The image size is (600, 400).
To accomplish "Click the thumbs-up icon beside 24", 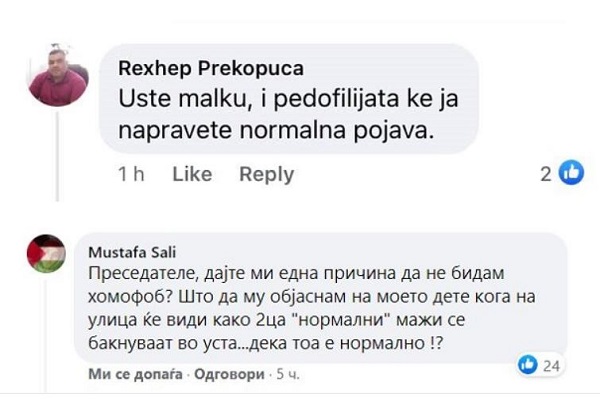I will coord(528,364).
